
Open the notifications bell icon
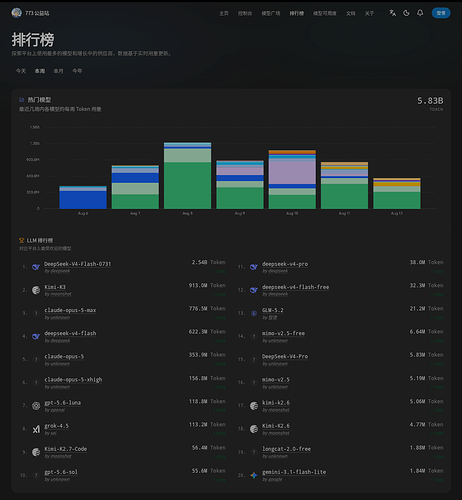(x=420, y=13)
